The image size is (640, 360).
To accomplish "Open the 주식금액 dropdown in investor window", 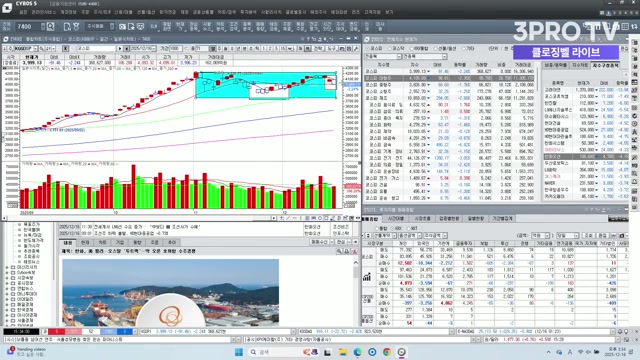I will 435,236.
